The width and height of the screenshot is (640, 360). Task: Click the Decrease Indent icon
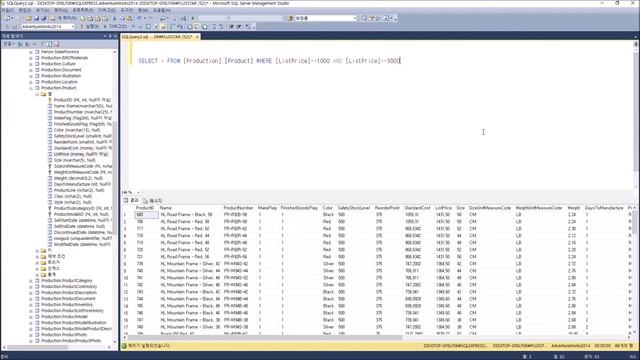(231, 27)
